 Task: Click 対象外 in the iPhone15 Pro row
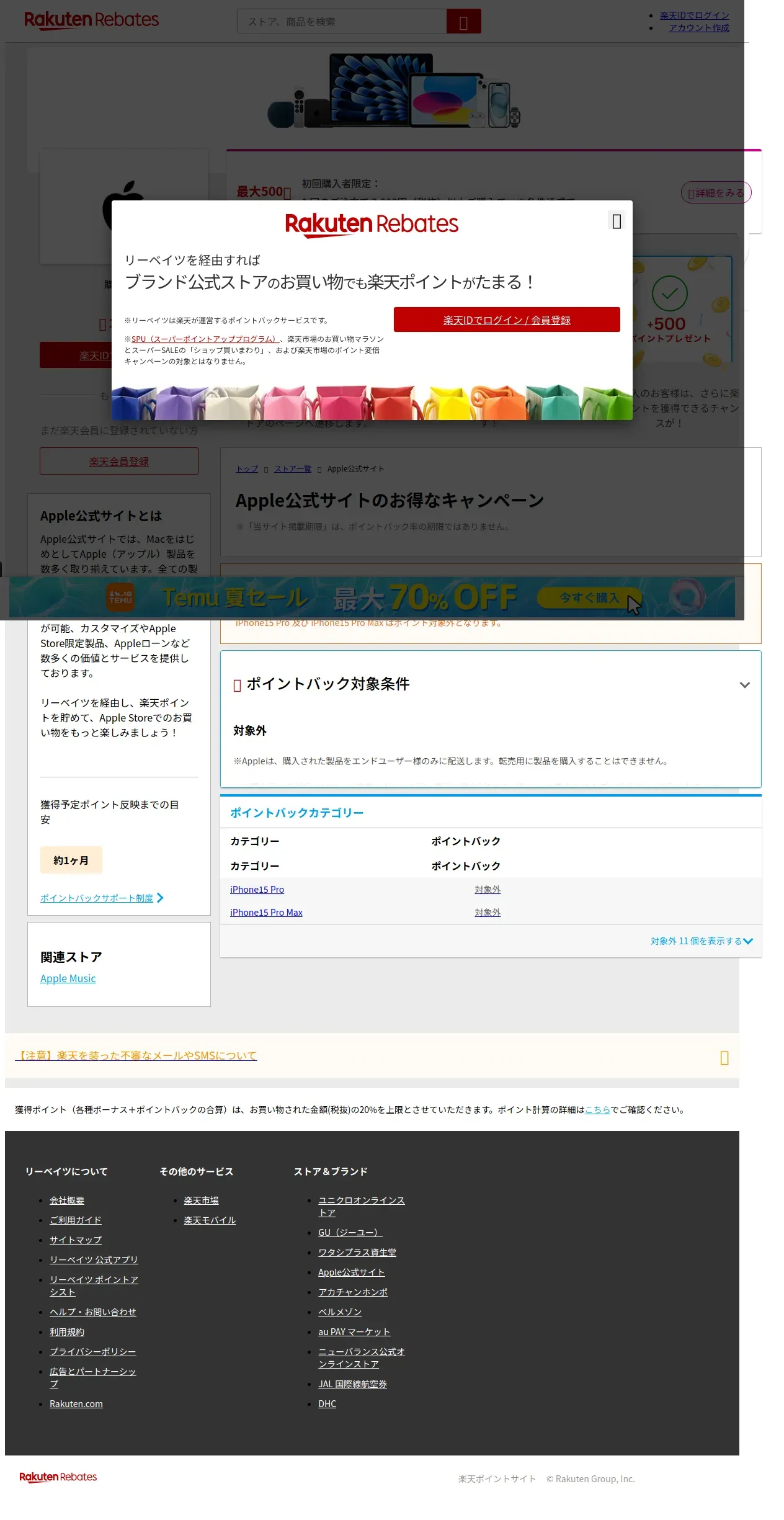pos(488,890)
